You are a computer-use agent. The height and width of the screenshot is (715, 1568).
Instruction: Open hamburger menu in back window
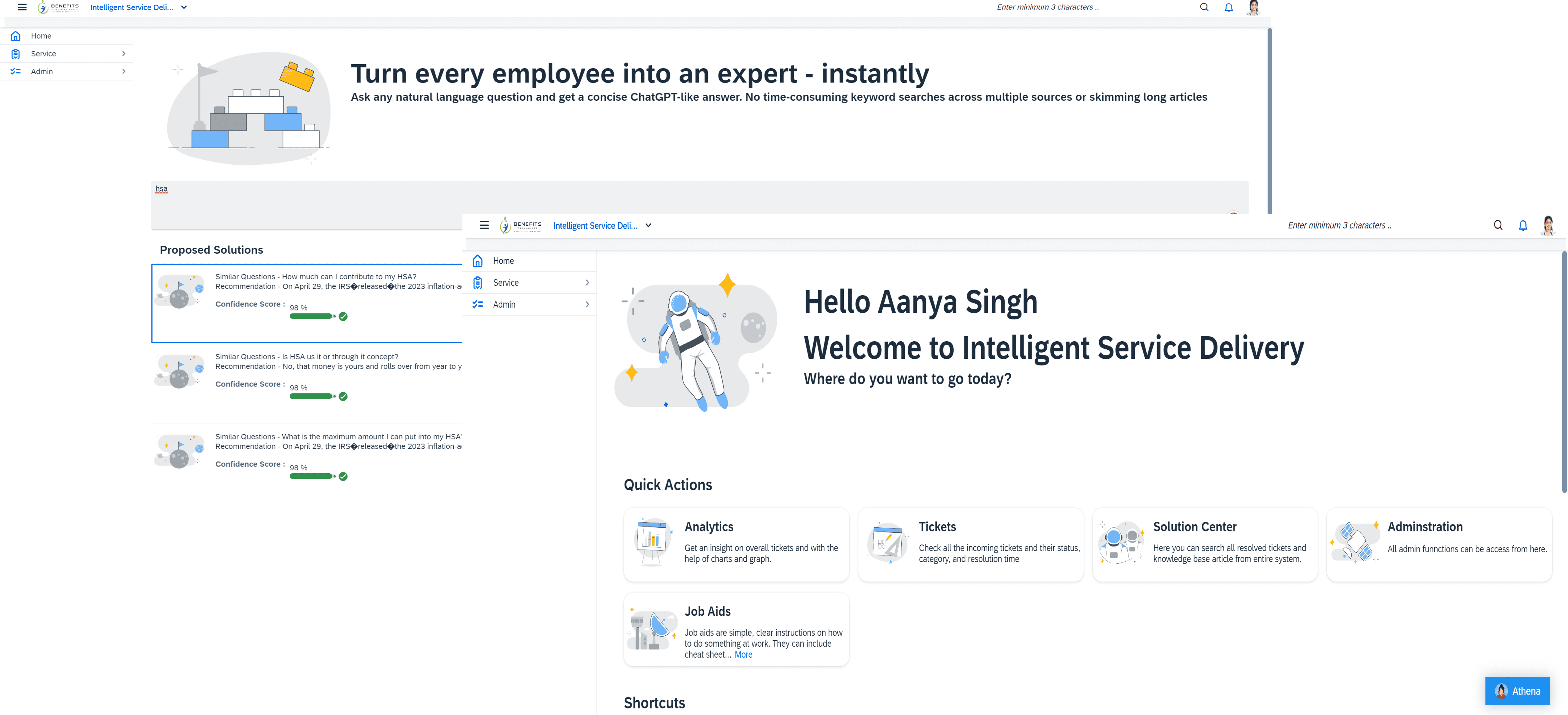point(22,7)
